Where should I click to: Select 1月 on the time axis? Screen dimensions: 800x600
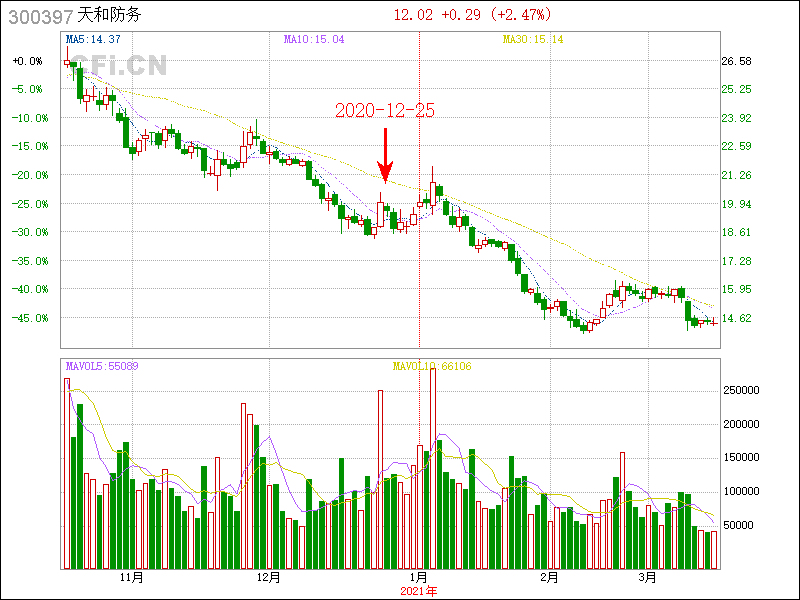click(x=418, y=578)
